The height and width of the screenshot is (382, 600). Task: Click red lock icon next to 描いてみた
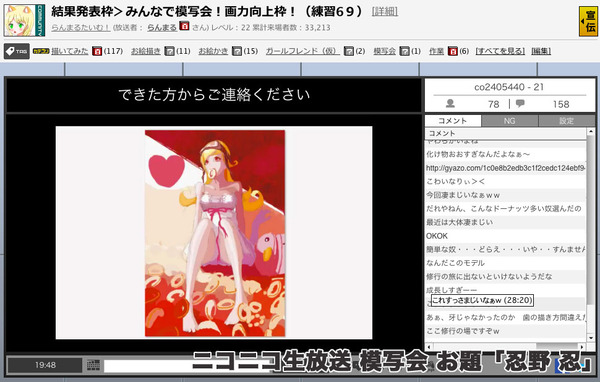point(97,51)
